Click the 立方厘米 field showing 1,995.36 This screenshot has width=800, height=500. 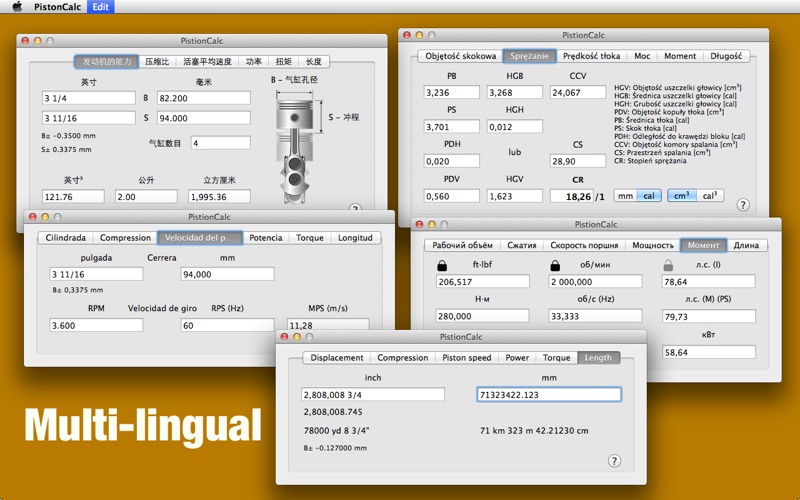coord(219,196)
